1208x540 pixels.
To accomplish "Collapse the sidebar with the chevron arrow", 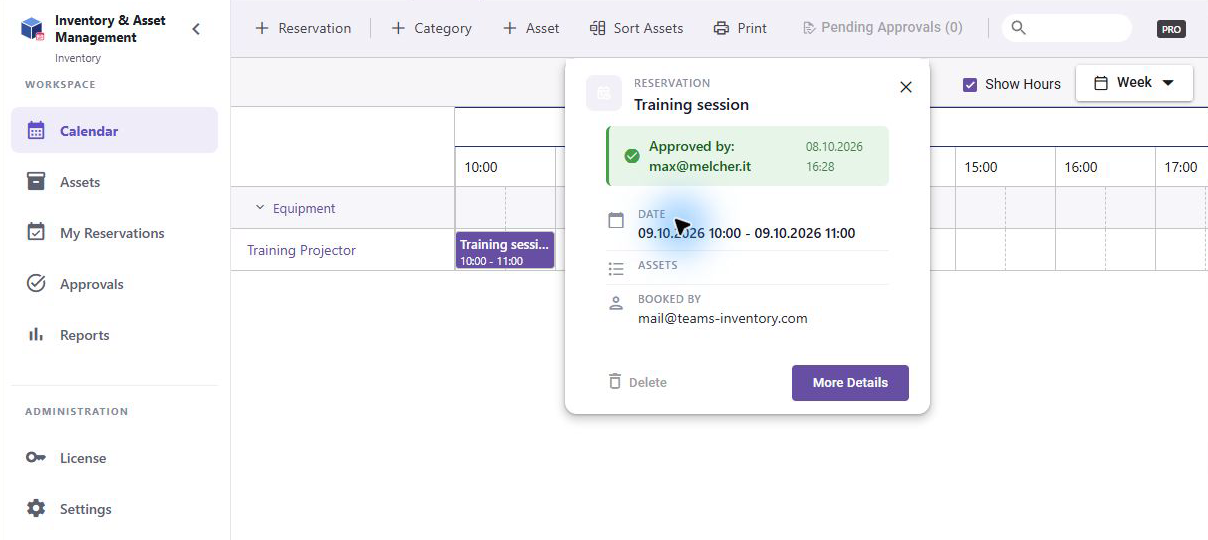I will [x=196, y=29].
